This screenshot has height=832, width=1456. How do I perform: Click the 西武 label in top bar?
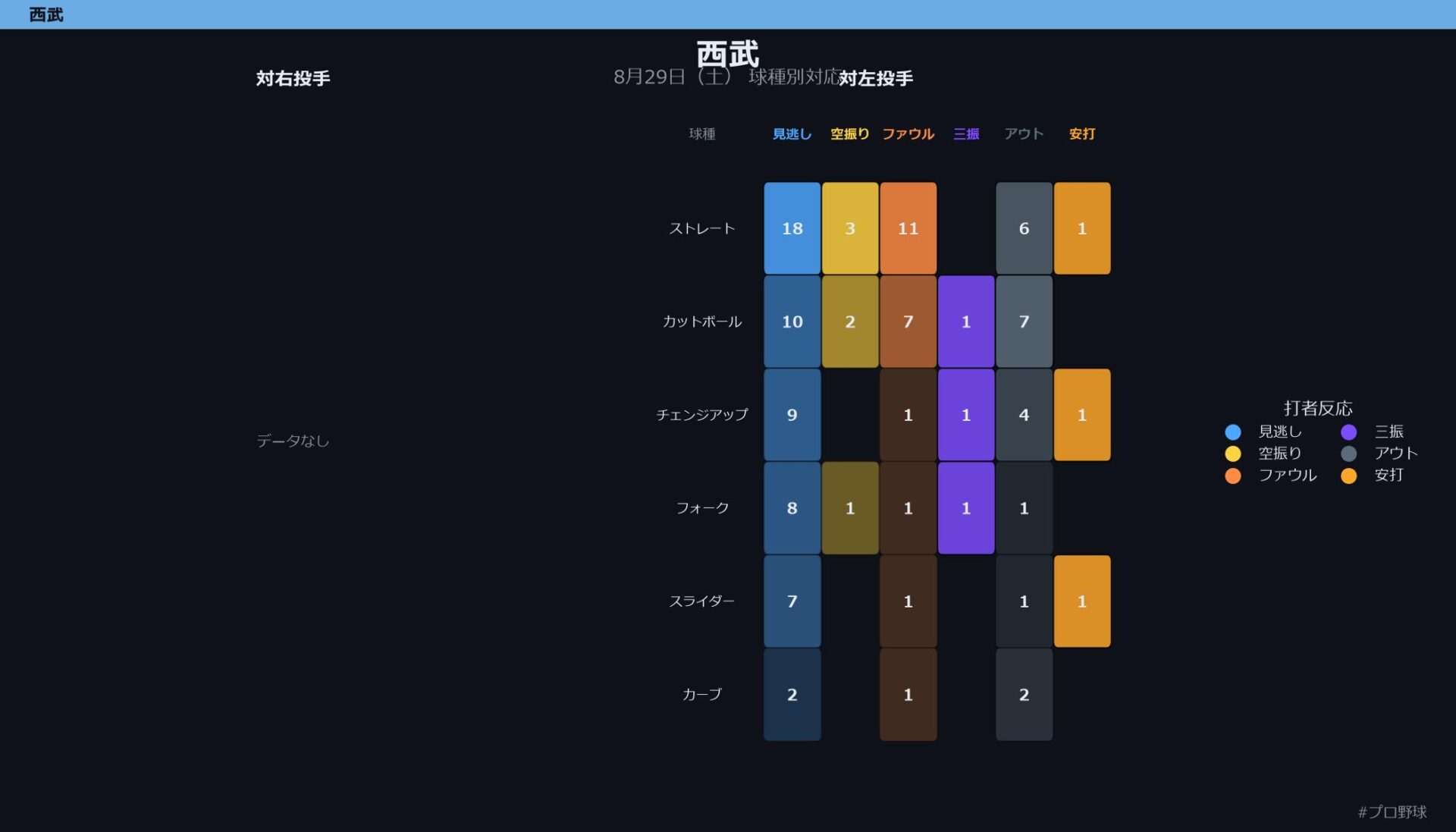coord(46,14)
